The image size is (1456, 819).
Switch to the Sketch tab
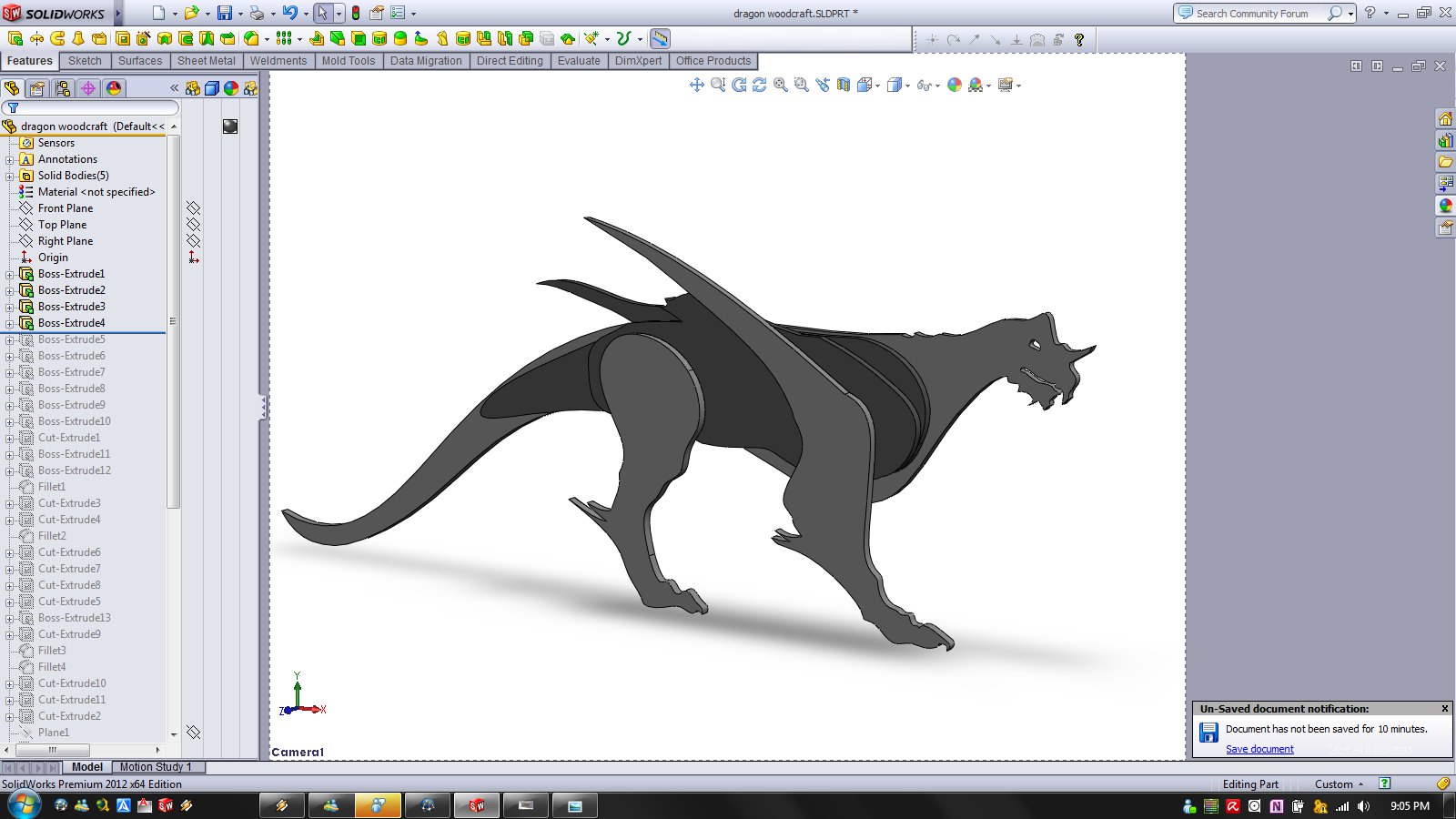[85, 61]
